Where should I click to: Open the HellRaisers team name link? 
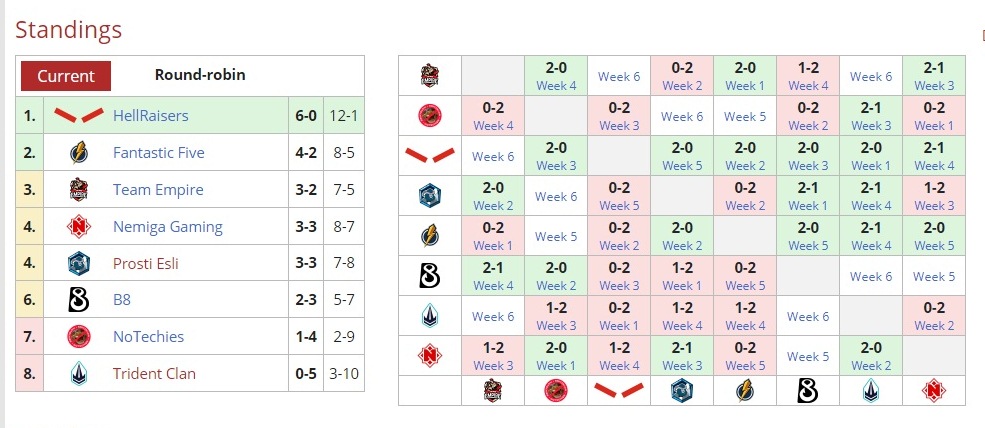(x=150, y=116)
